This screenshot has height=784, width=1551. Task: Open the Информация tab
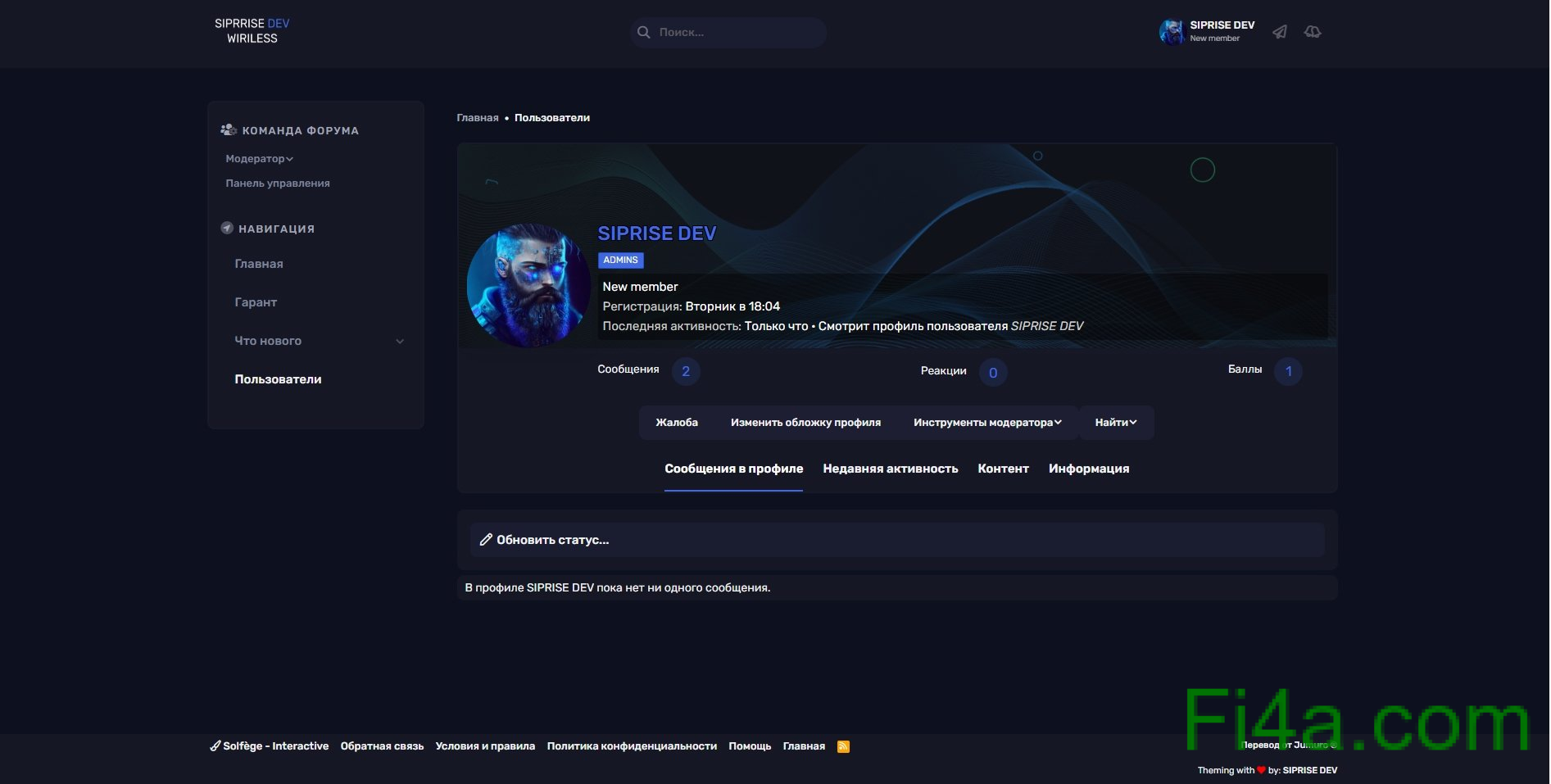(x=1088, y=469)
